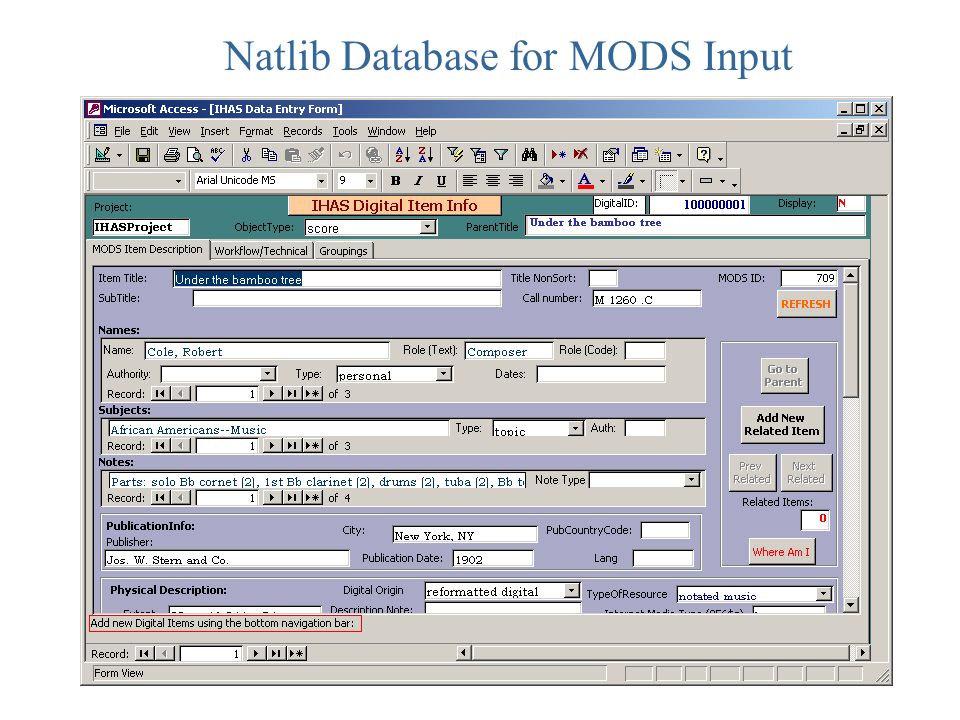Image resolution: width=960 pixels, height=720 pixels.
Task: Open the Properties toolbar icon
Action: 610,156
